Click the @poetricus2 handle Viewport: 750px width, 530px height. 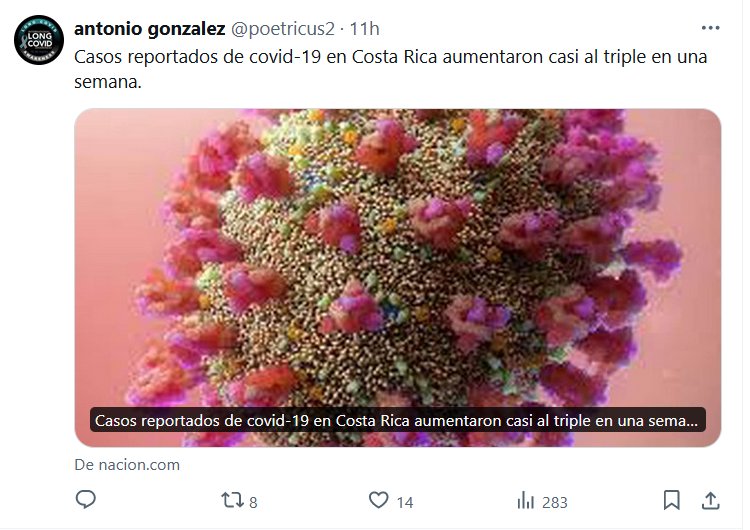tap(283, 29)
